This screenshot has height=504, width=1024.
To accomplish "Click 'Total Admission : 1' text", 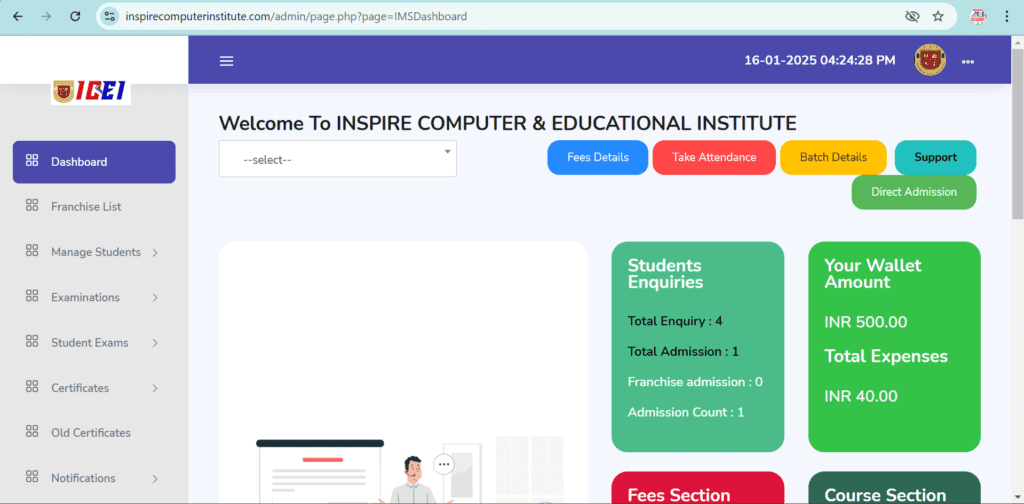I will pyautogui.click(x=683, y=351).
